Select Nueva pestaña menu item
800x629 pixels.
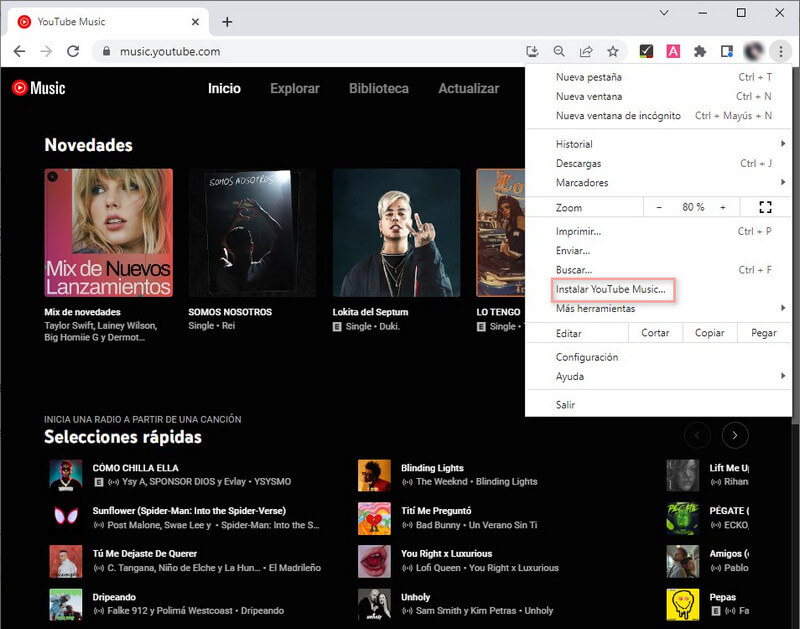click(x=658, y=77)
